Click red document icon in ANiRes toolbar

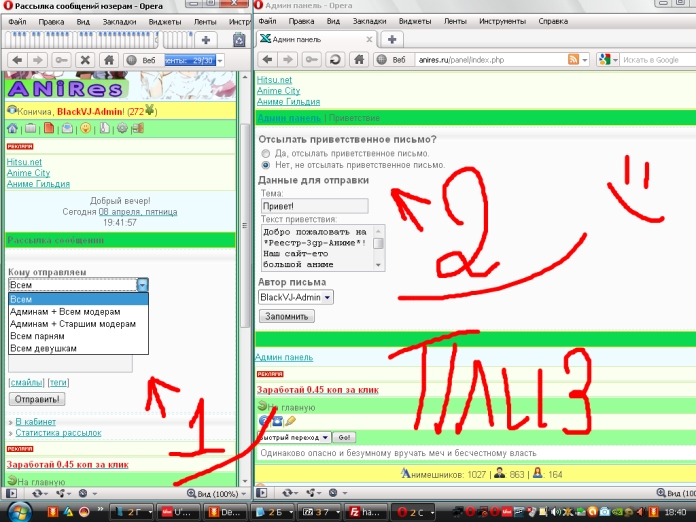tap(49, 128)
